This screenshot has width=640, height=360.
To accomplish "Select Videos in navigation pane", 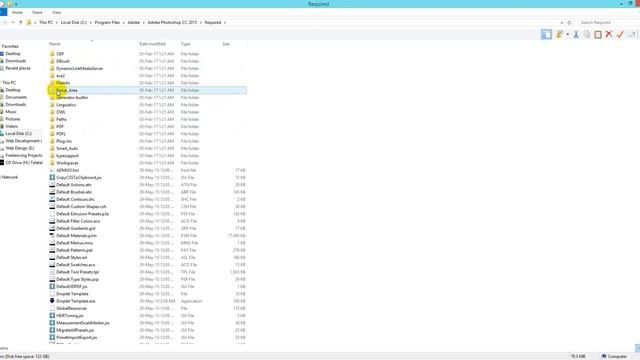I will tap(11, 127).
